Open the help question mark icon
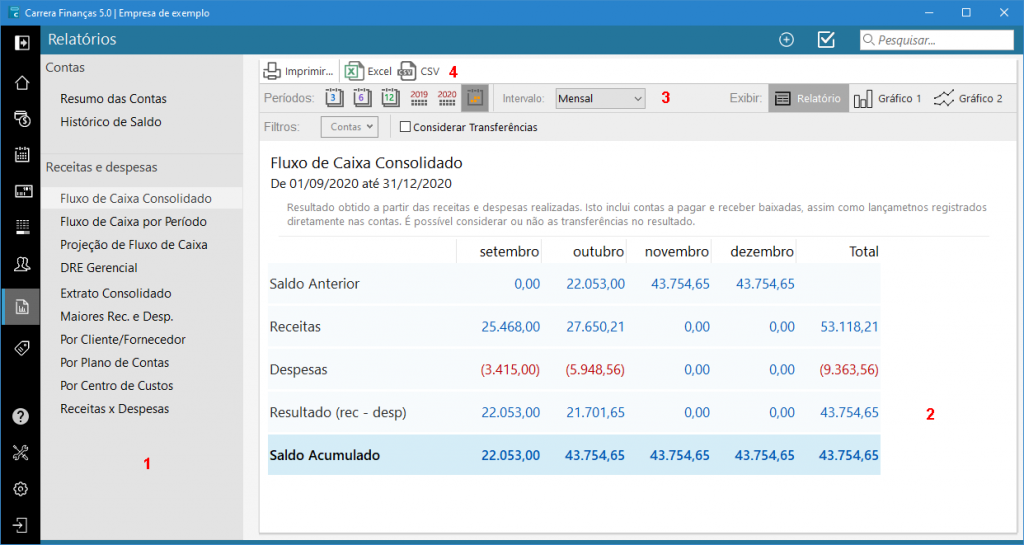1024x545 pixels. 21,416
